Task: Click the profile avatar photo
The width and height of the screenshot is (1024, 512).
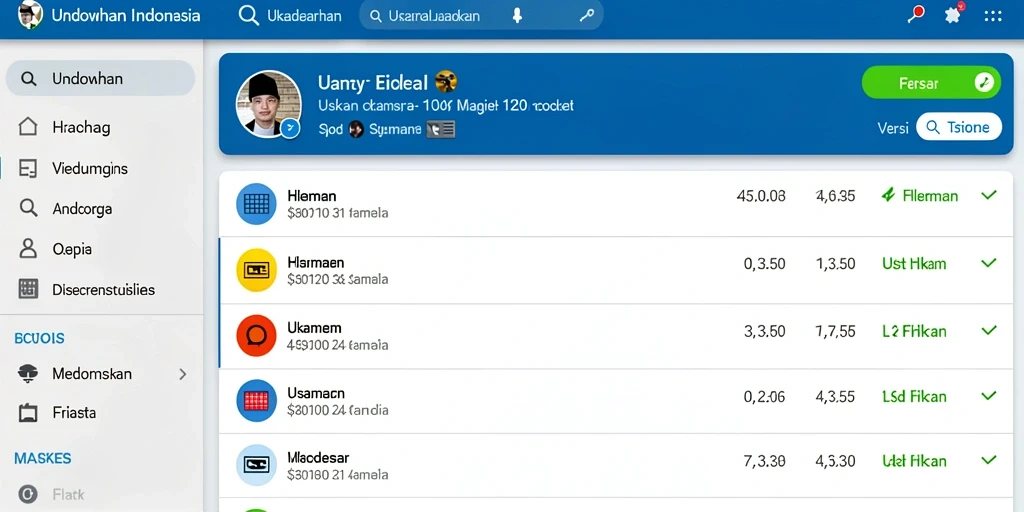Action: [x=268, y=104]
